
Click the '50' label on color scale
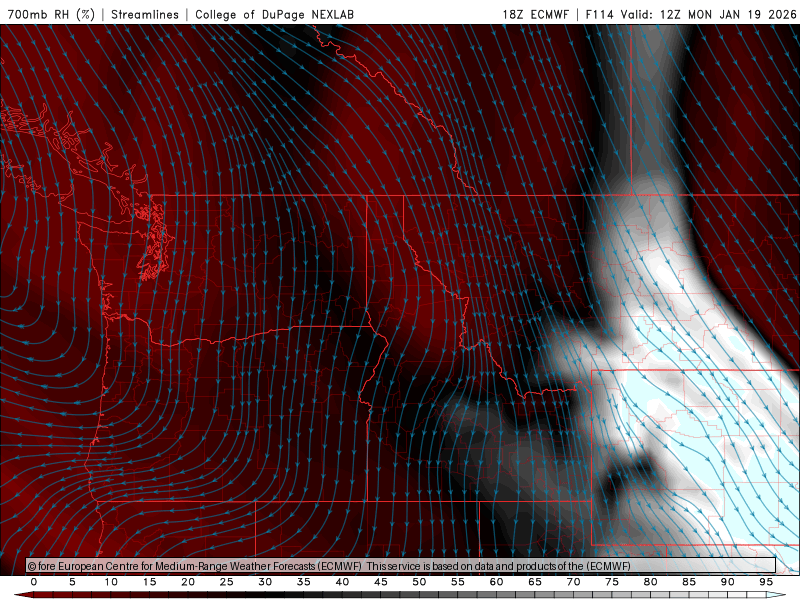point(419,582)
